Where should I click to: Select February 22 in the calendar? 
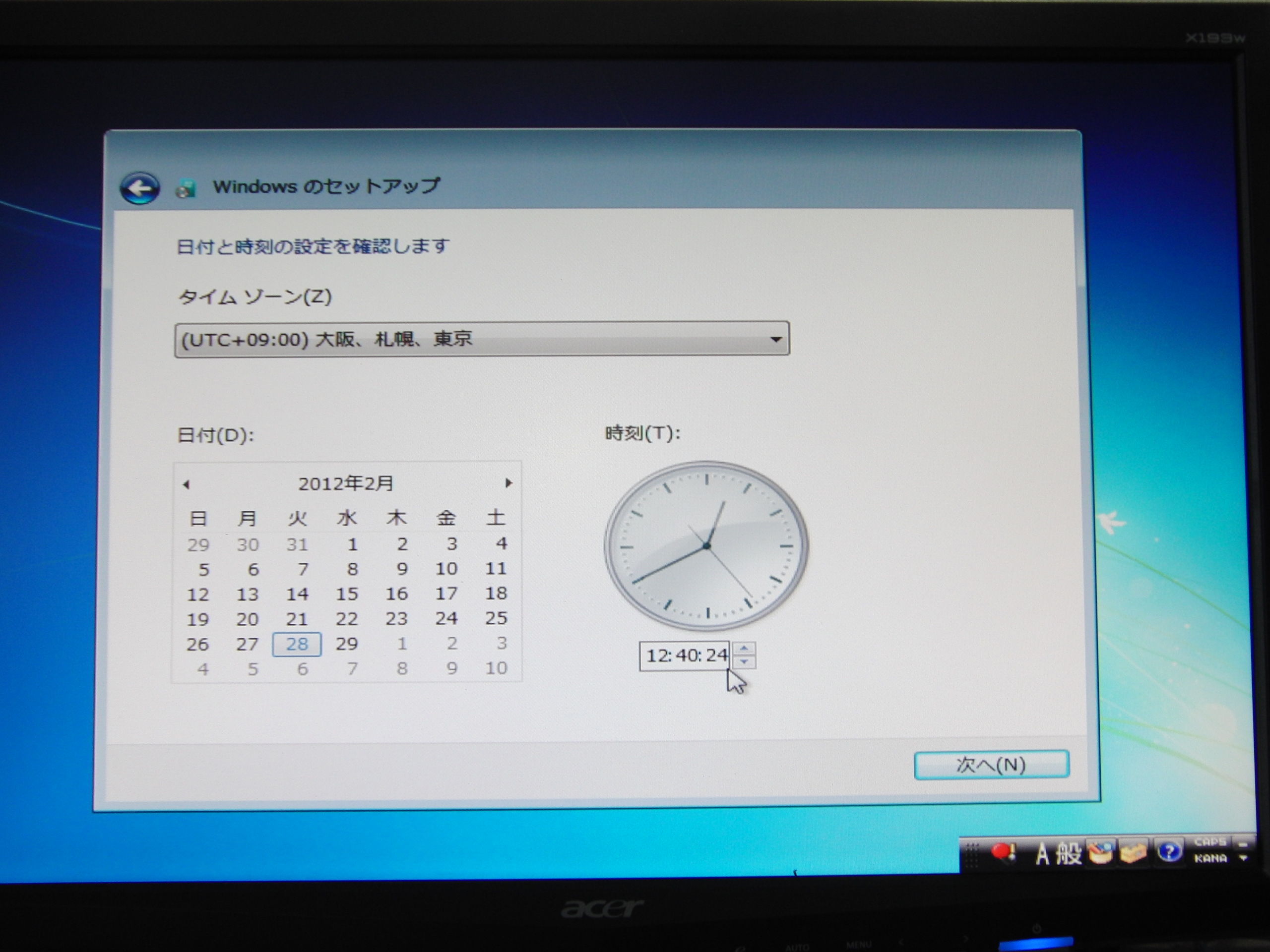pos(347,619)
